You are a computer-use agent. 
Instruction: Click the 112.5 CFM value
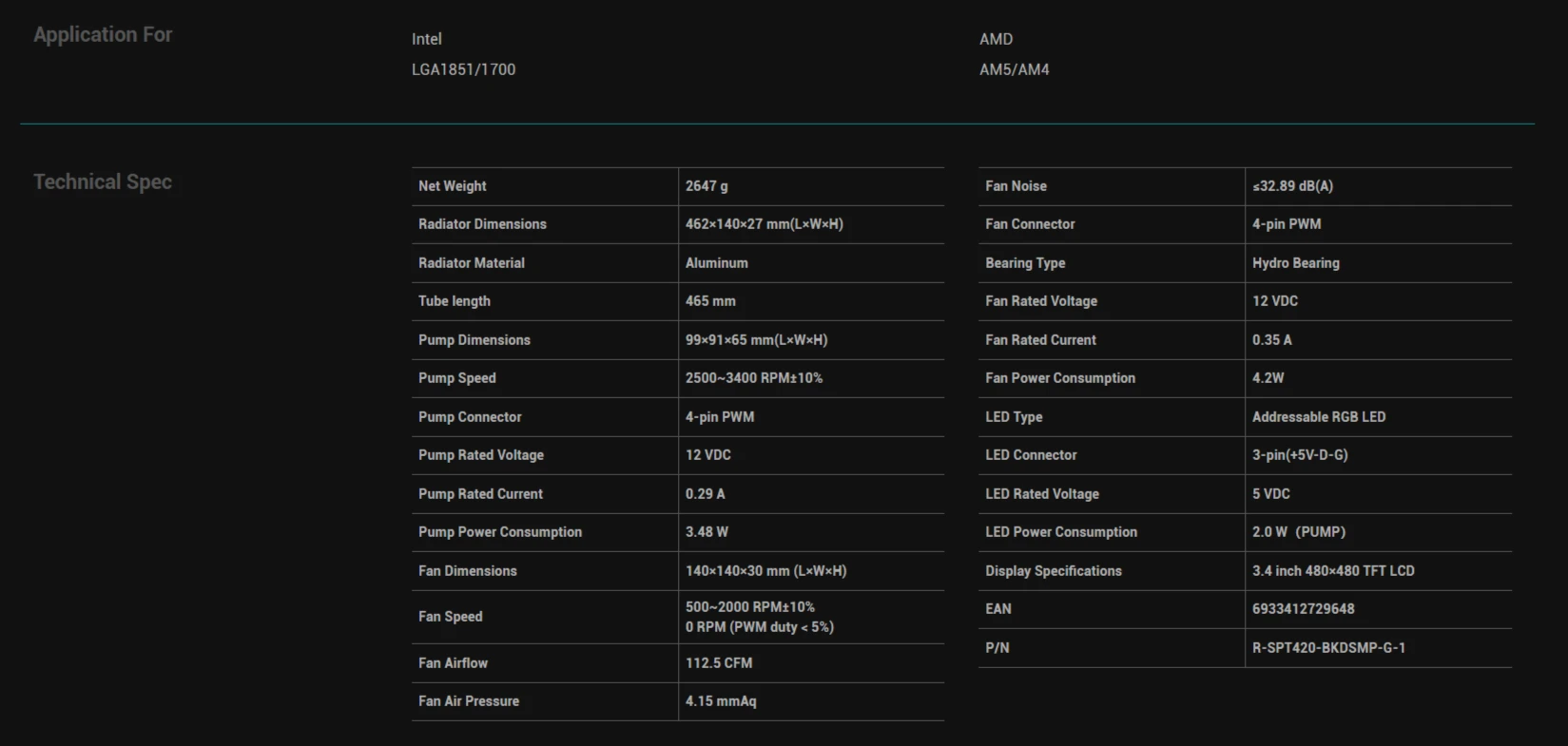(719, 663)
